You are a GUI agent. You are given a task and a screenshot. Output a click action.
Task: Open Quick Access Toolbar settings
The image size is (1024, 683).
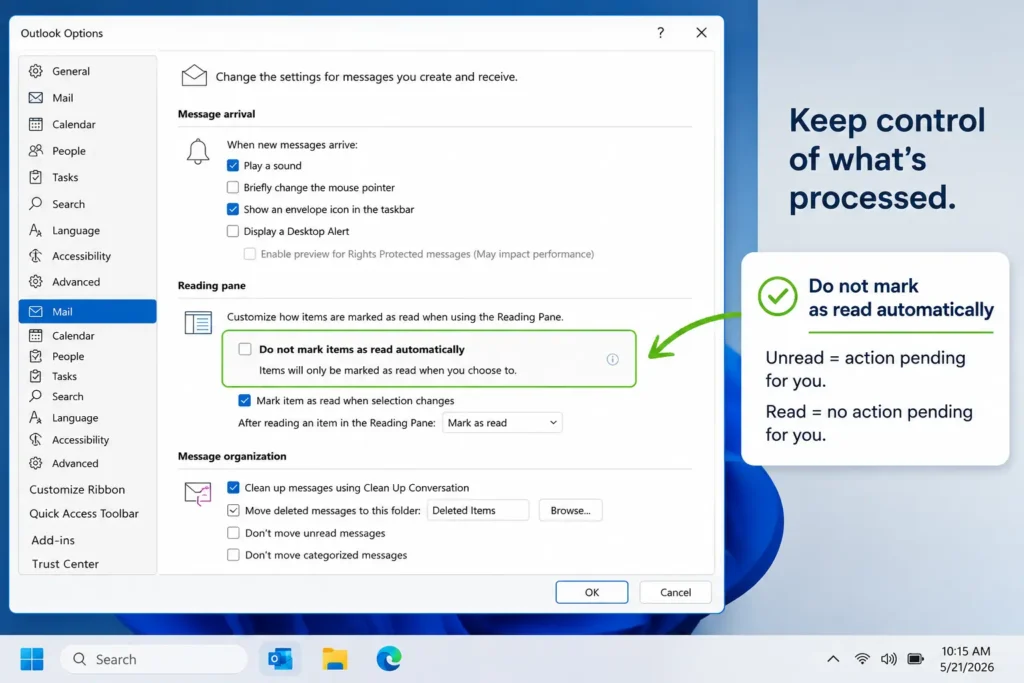84,513
